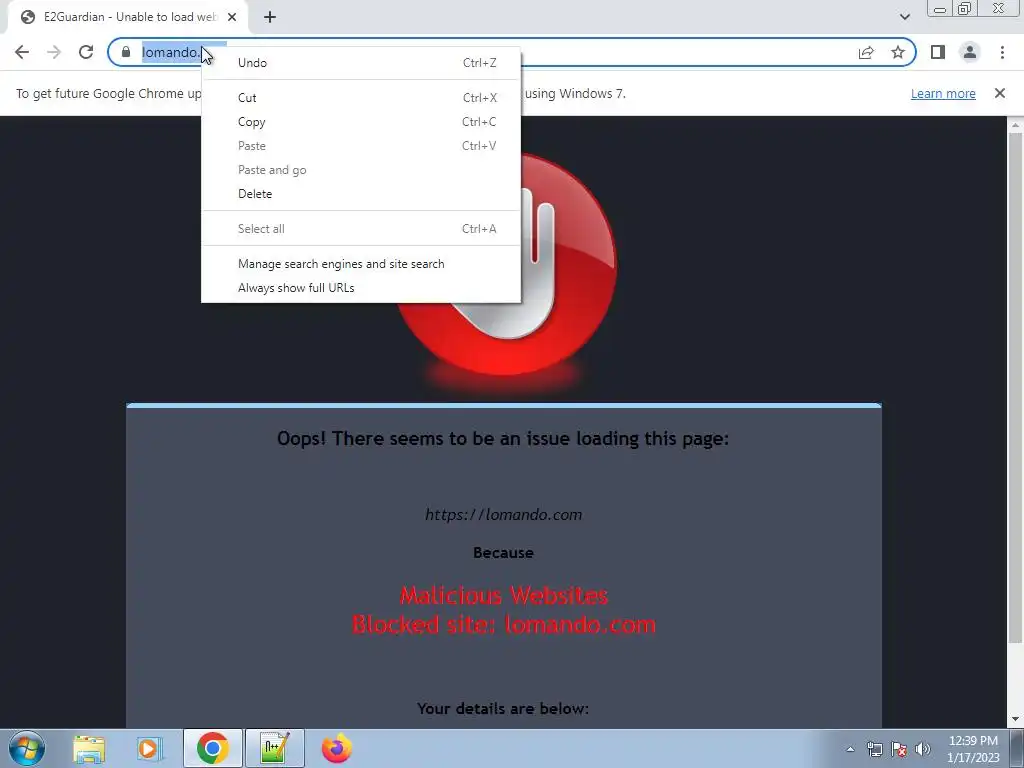Screen dimensions: 1024x768
Task: Select Delete in the context menu
Action: [361, 194]
